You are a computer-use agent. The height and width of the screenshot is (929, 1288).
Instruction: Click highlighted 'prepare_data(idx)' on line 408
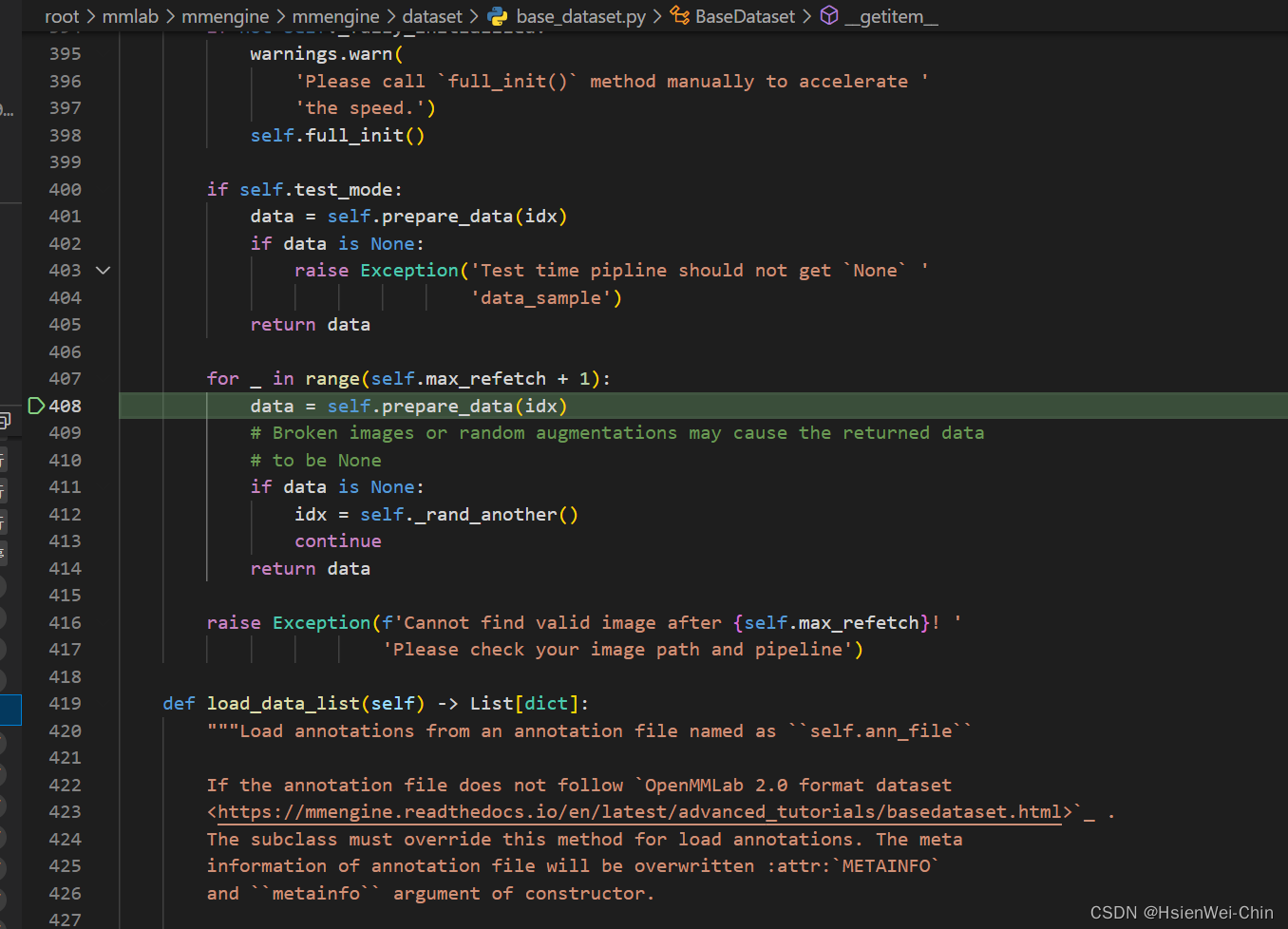[x=474, y=407]
